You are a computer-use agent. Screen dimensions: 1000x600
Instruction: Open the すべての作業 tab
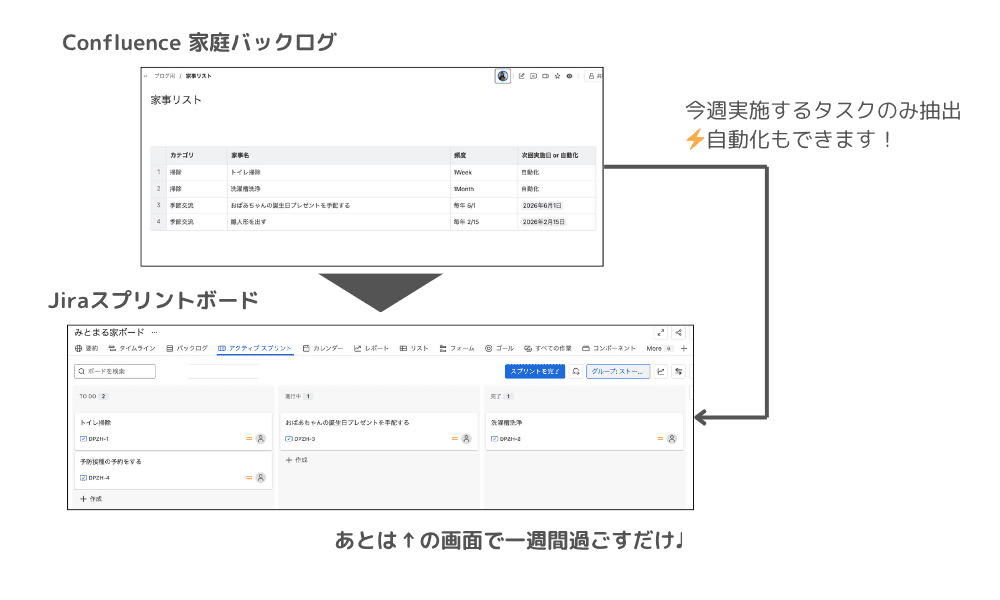548,348
